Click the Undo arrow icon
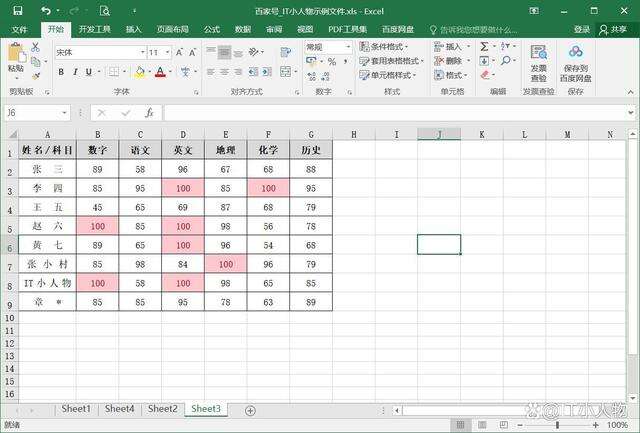Viewport: 640px width, 433px height. [46, 11]
